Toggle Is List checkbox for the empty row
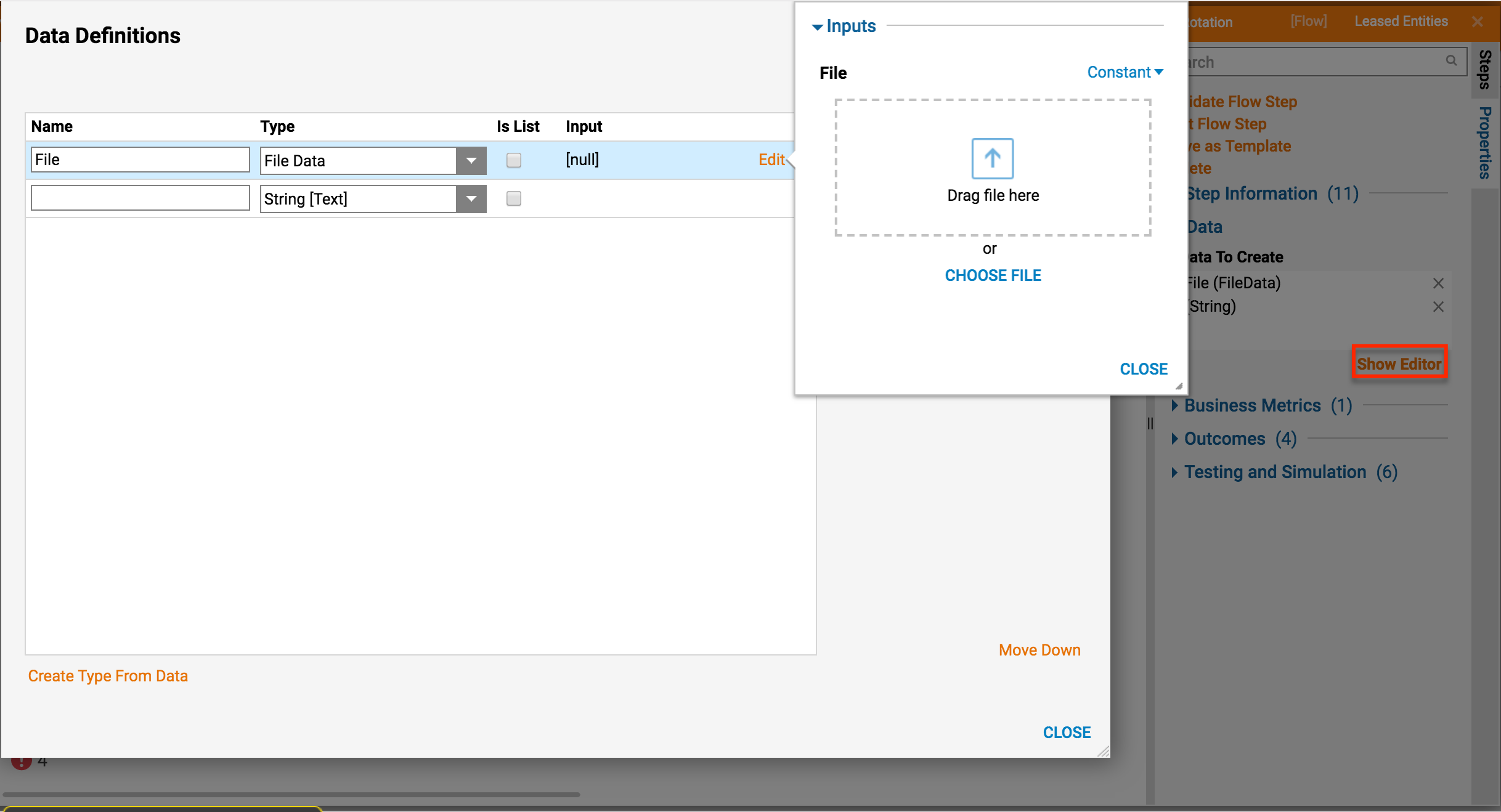 coord(514,198)
